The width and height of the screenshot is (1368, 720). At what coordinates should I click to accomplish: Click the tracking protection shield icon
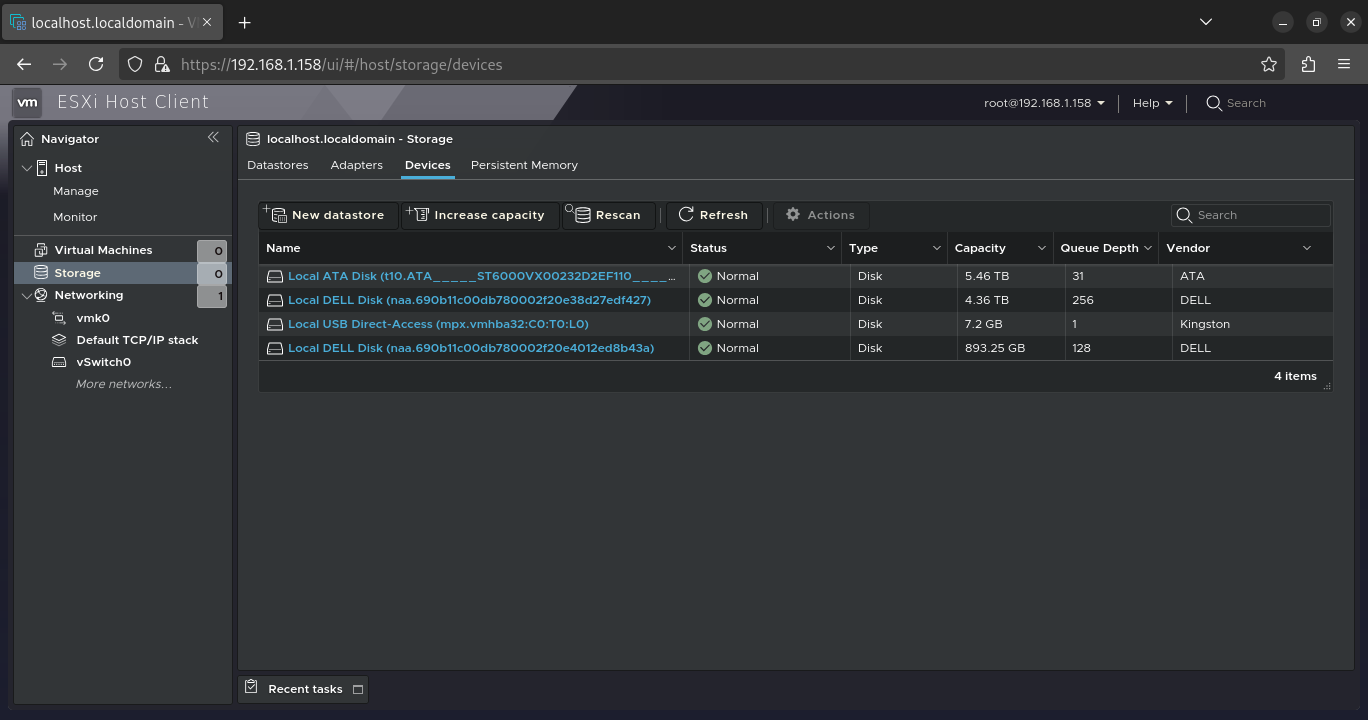tap(136, 64)
